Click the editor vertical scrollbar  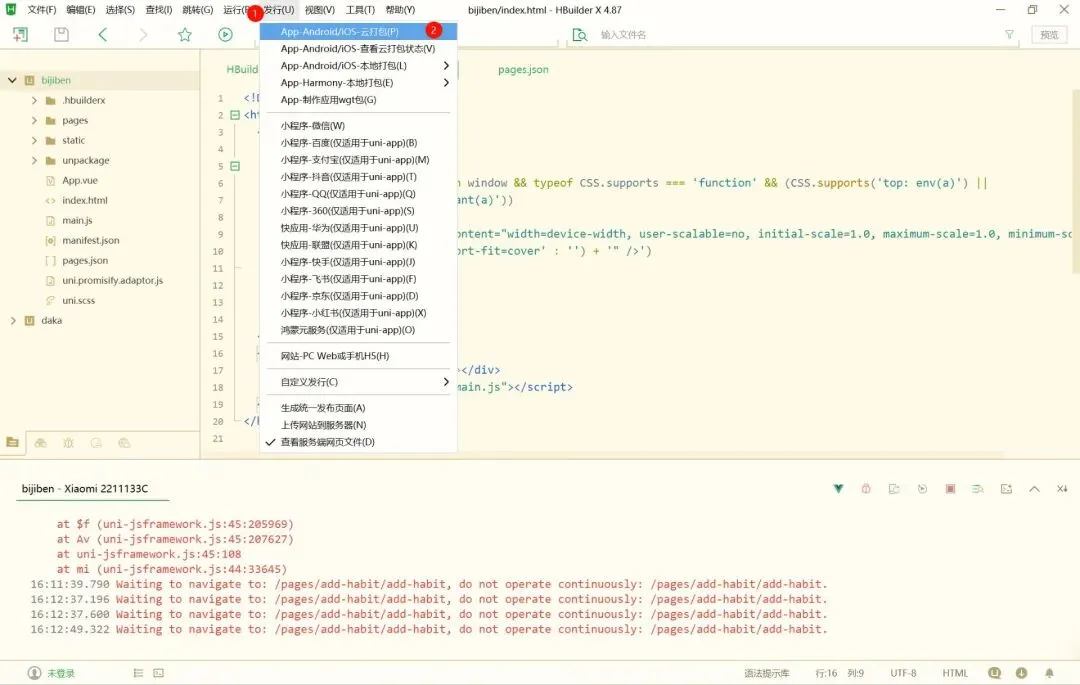[1076, 180]
